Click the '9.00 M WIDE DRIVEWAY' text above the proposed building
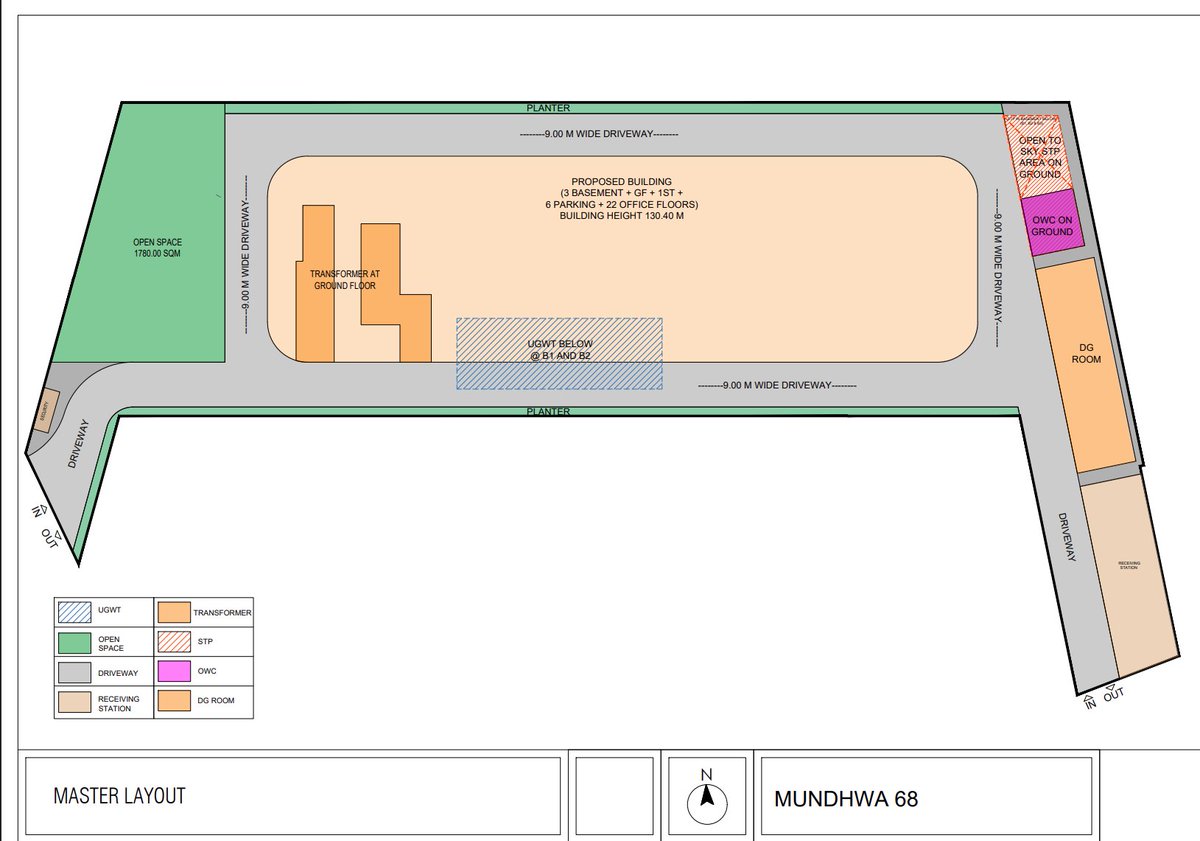This screenshot has height=841, width=1200. [x=599, y=134]
